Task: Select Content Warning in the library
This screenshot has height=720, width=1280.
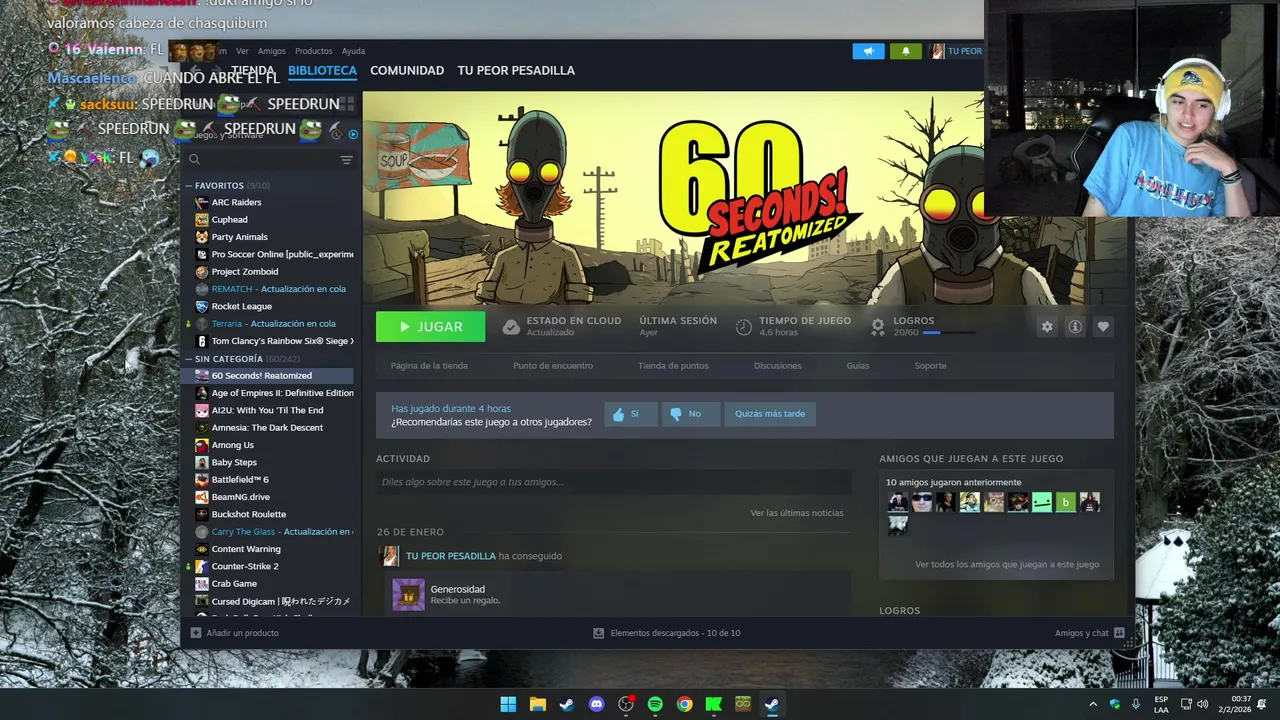Action: 246,549
